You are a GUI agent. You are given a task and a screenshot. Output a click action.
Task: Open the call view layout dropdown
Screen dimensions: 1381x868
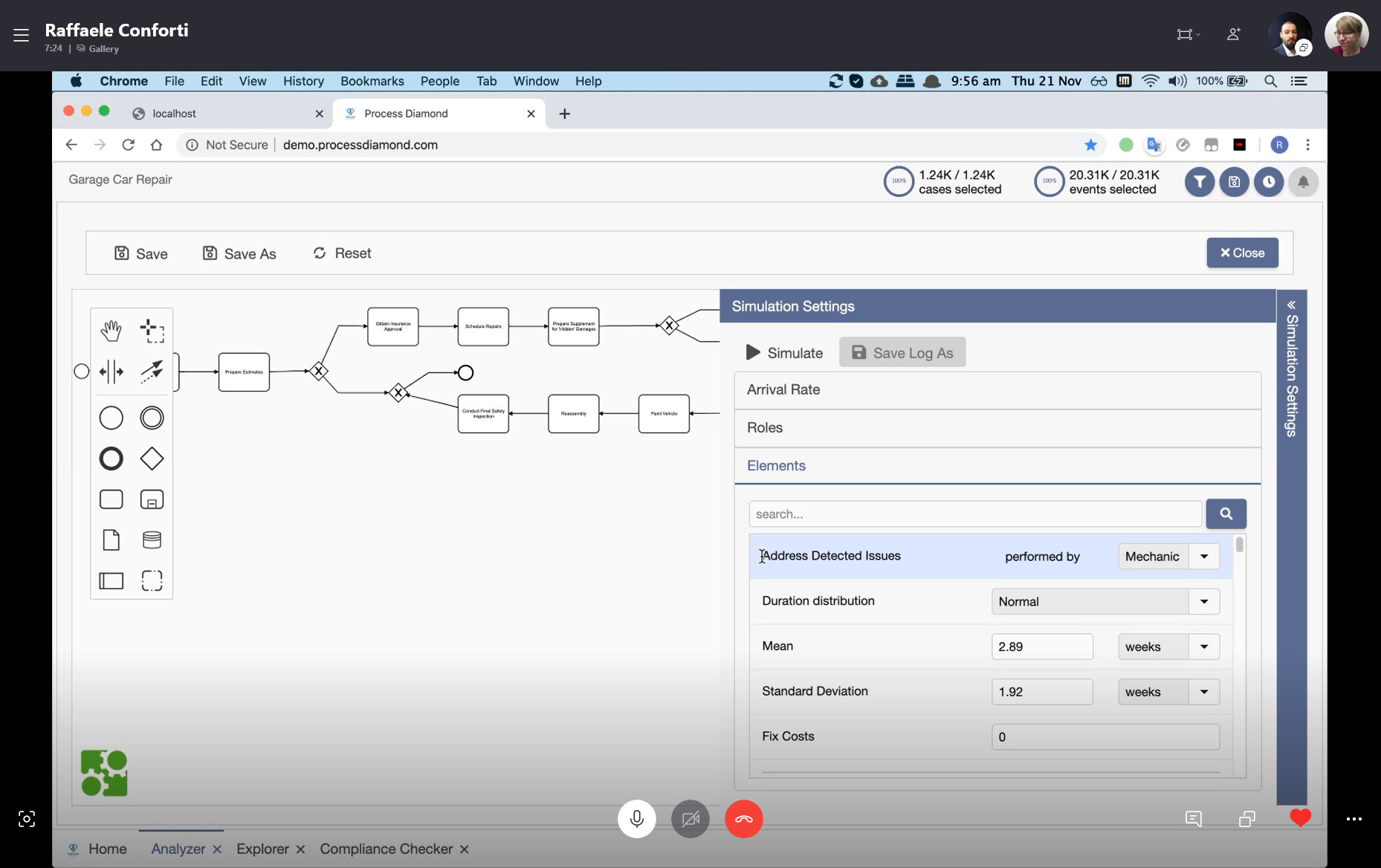(x=1188, y=34)
